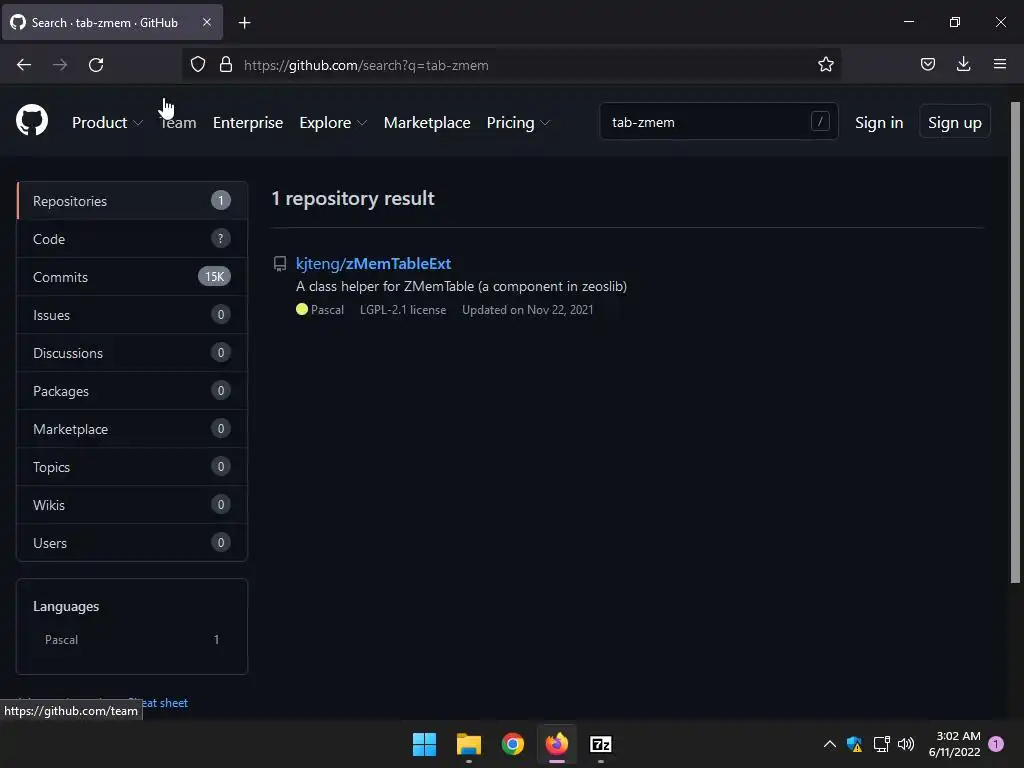Open the notification badge on taskbar
The image size is (1024, 768).
click(996, 744)
